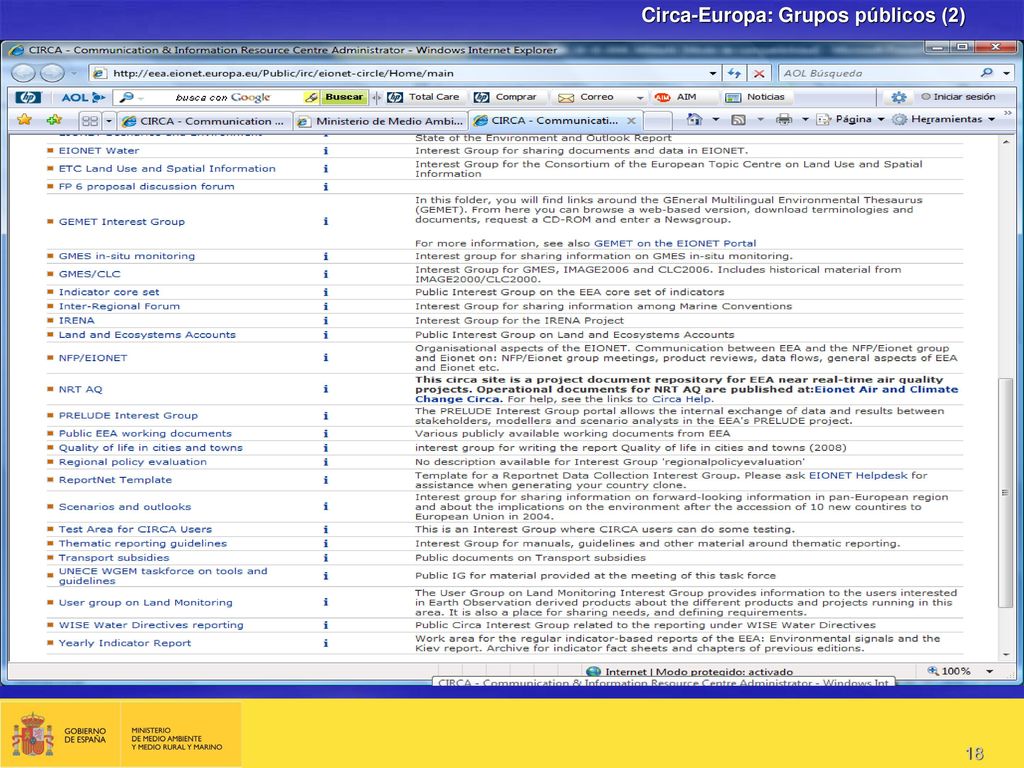Open info icon for ReportNet Template
Image resolution: width=1024 pixels, height=768 pixels.
point(325,480)
